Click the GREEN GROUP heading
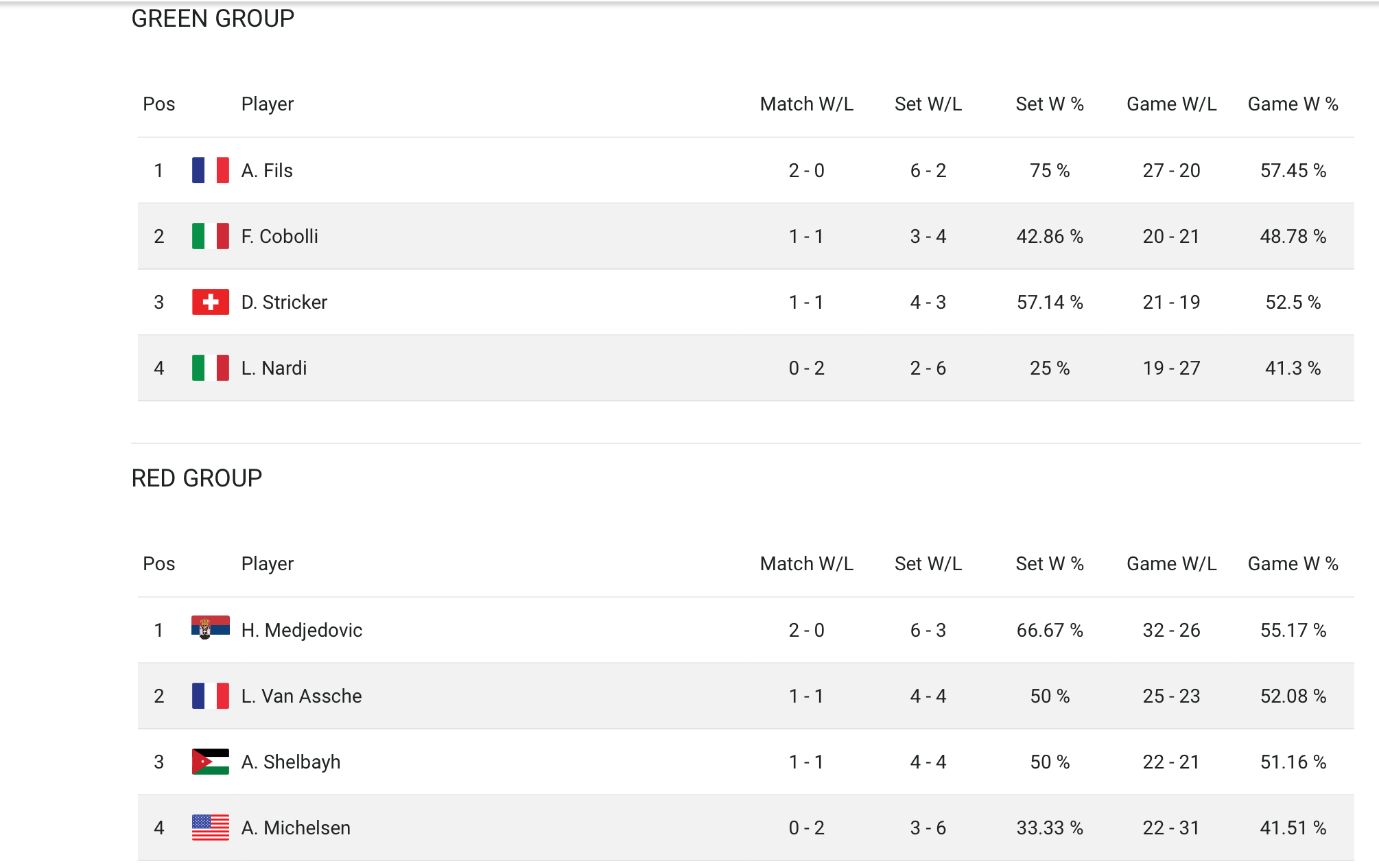 coord(213,19)
